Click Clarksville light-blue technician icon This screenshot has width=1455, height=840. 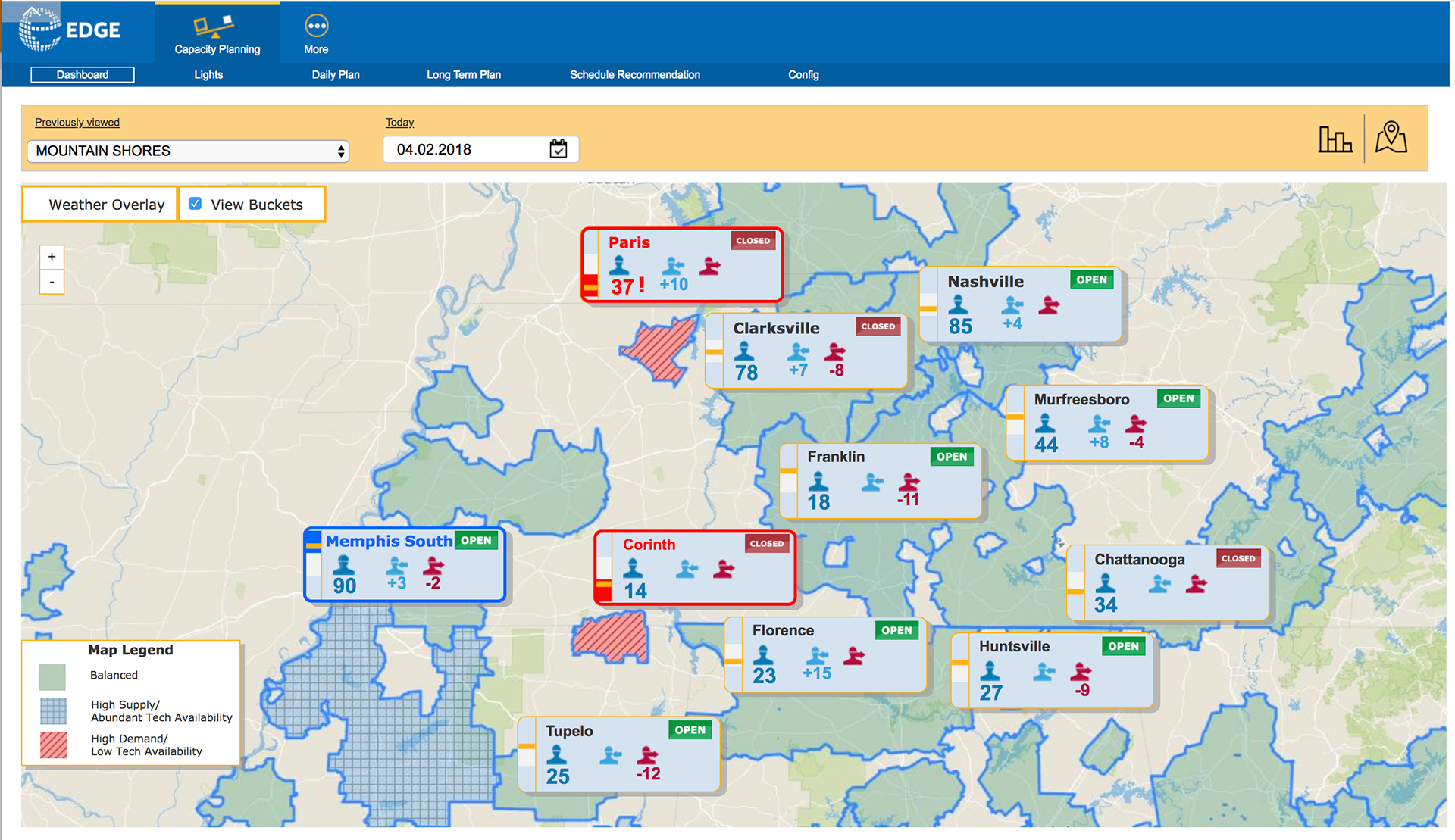(x=798, y=352)
